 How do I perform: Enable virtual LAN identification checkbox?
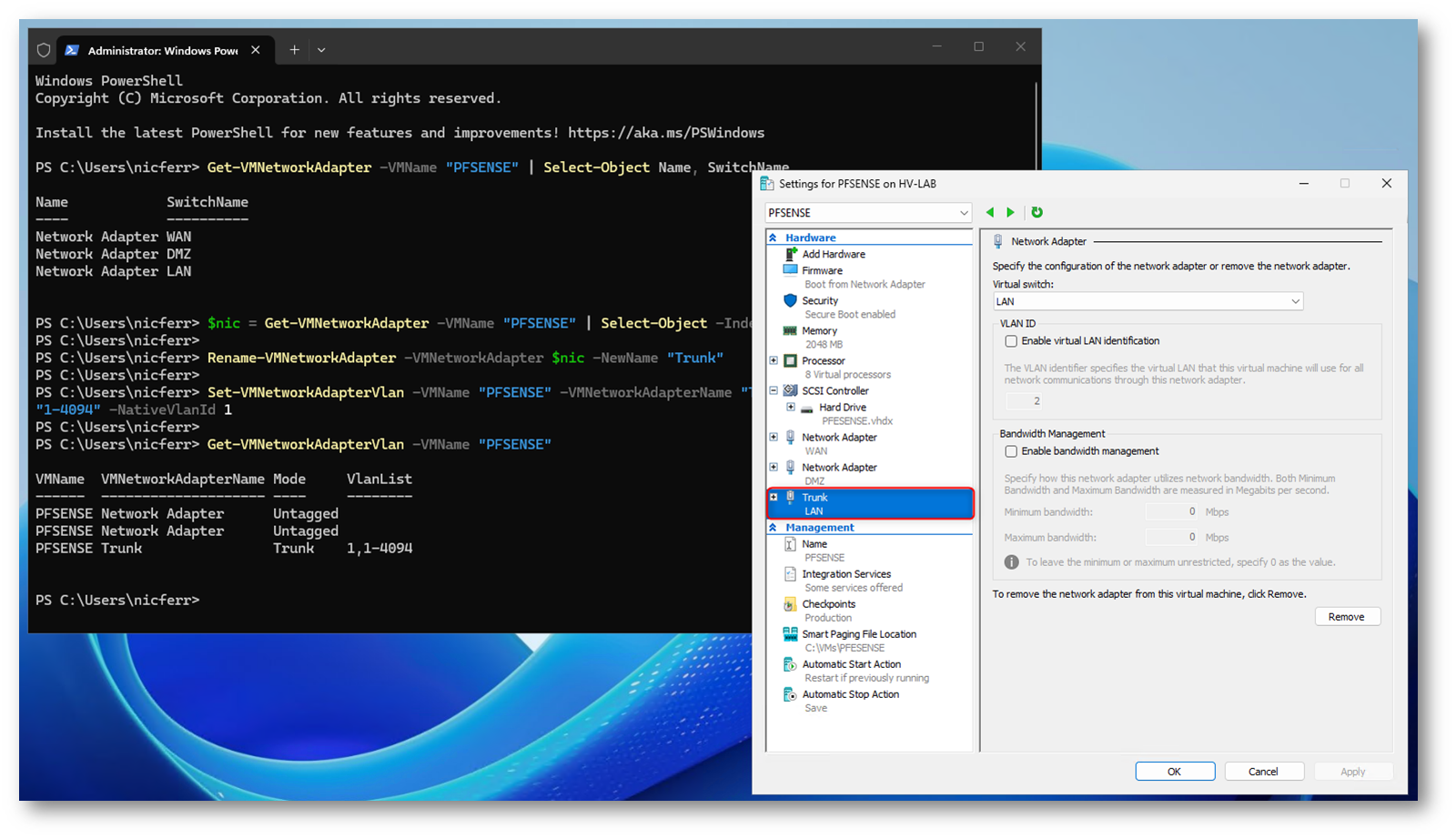click(x=1011, y=341)
